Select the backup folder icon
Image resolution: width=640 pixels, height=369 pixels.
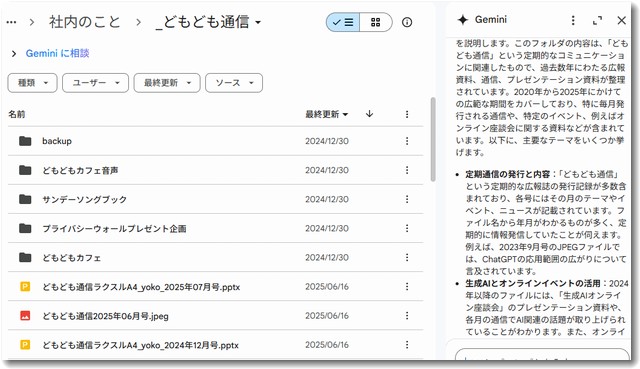pos(25,141)
